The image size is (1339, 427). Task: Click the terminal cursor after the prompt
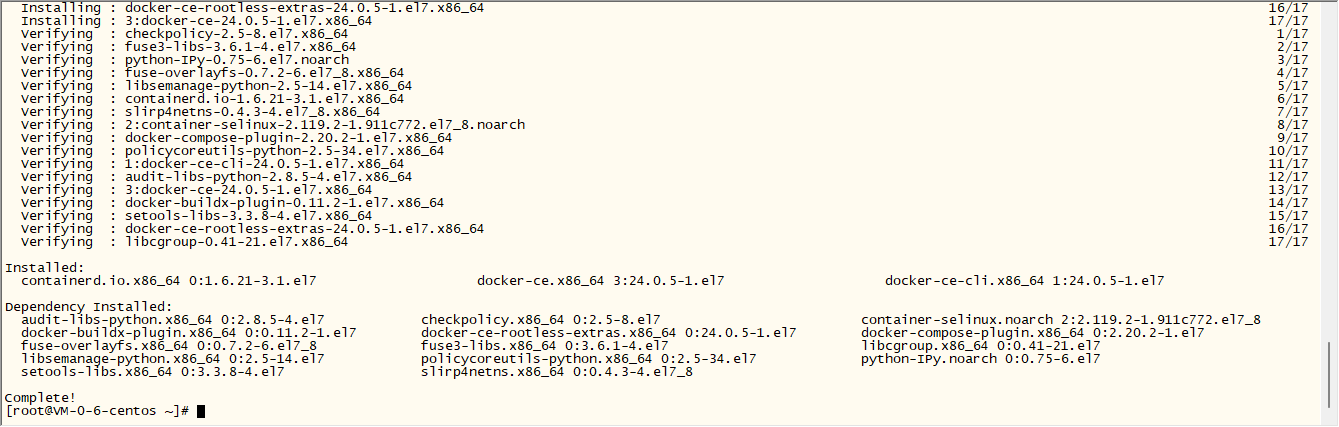pyautogui.click(x=201, y=411)
